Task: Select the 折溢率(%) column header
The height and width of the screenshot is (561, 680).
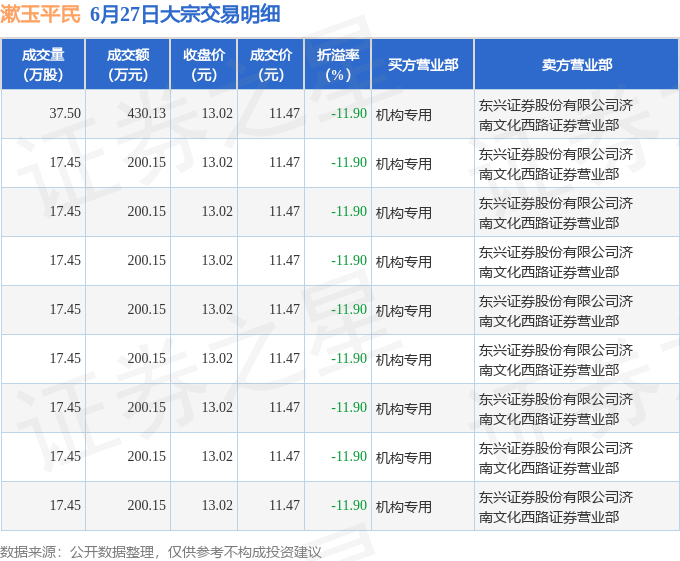Action: click(338, 65)
